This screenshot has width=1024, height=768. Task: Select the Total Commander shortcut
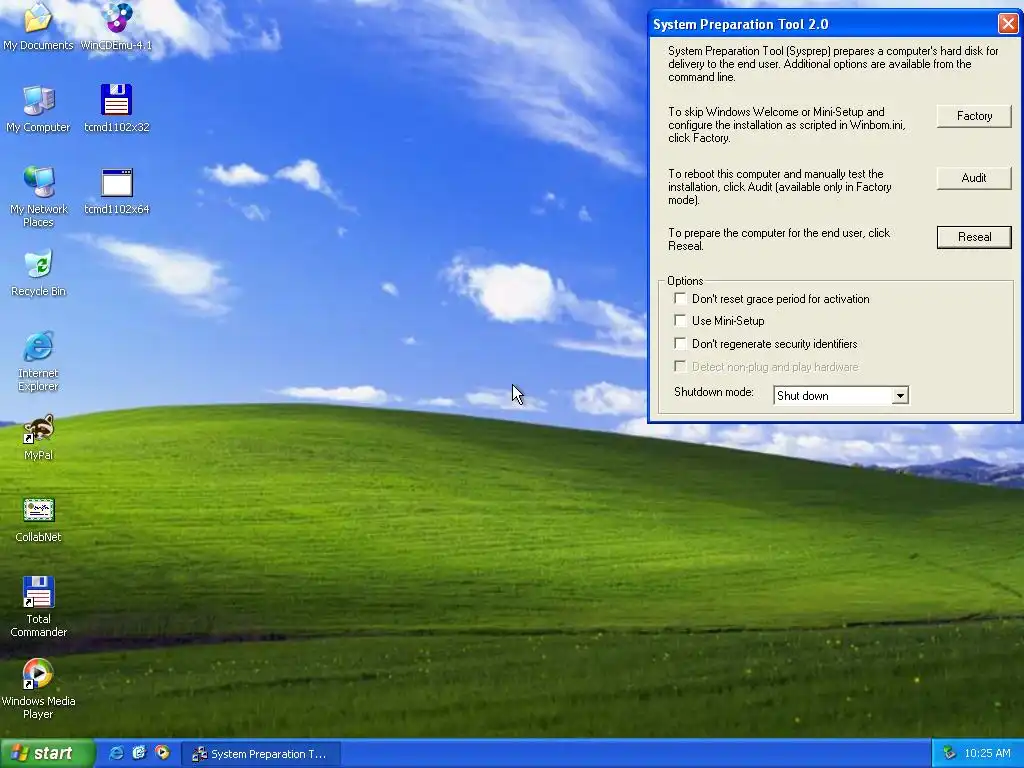click(38, 606)
